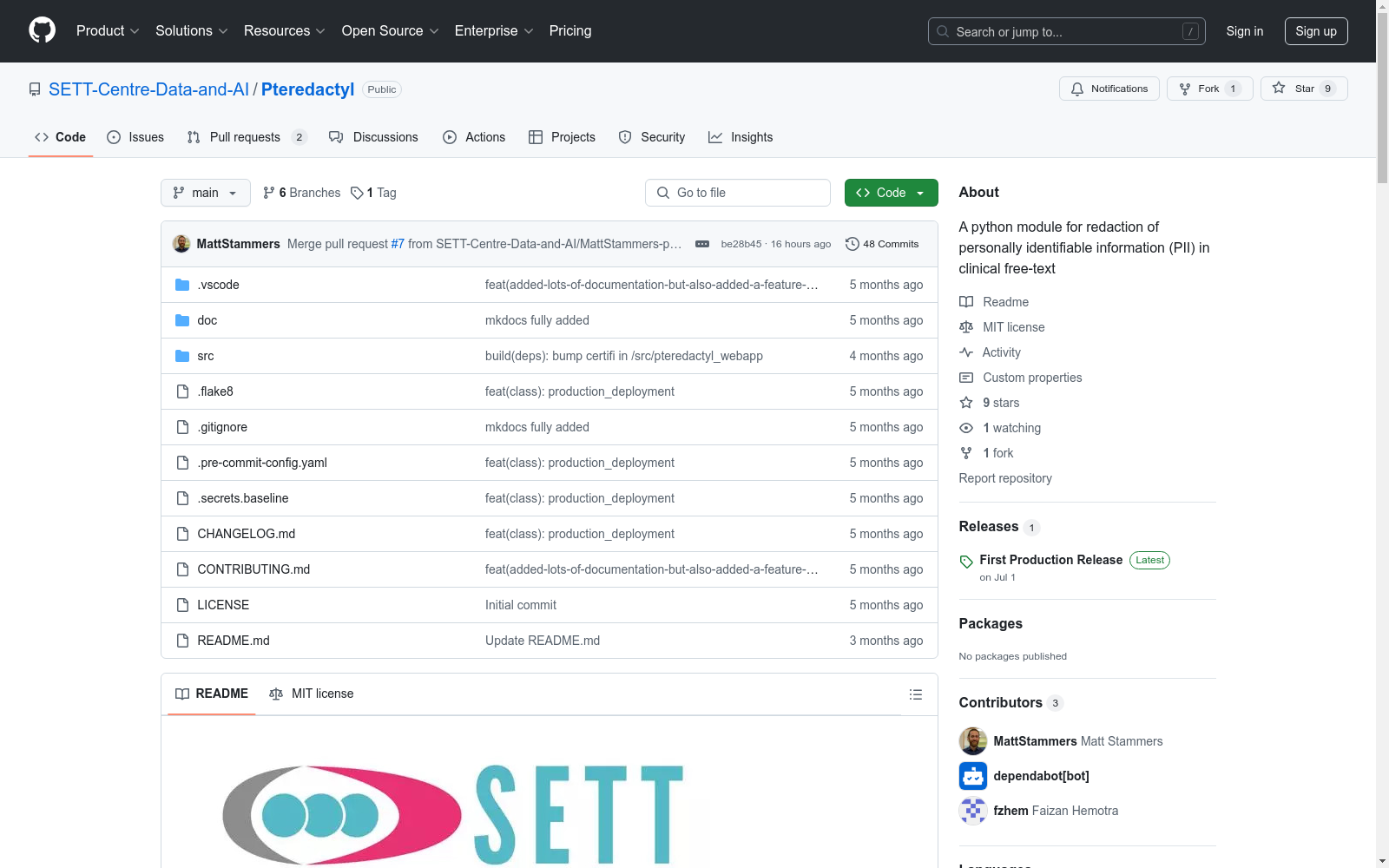Click Report repository link
The width and height of the screenshot is (1389, 868).
(1005, 478)
